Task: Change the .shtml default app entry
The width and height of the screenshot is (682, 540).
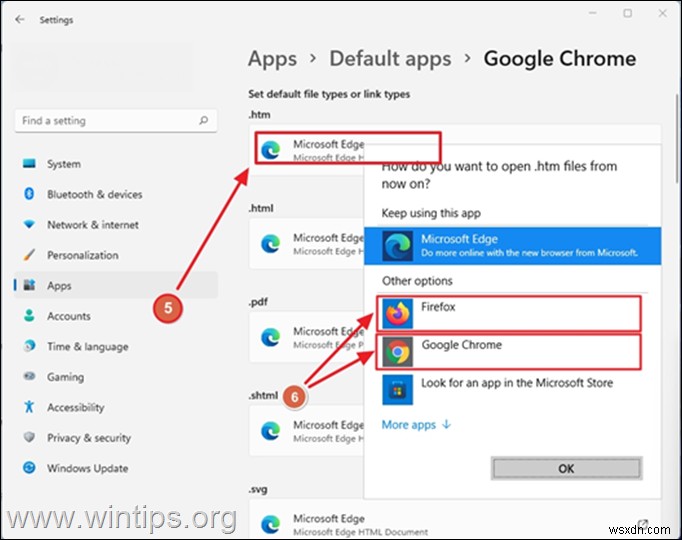Action: (x=307, y=431)
